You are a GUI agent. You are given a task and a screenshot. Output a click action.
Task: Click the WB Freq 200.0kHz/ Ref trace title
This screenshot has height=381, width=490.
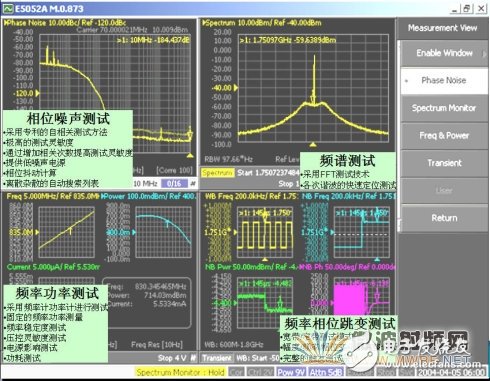[x=251, y=196]
